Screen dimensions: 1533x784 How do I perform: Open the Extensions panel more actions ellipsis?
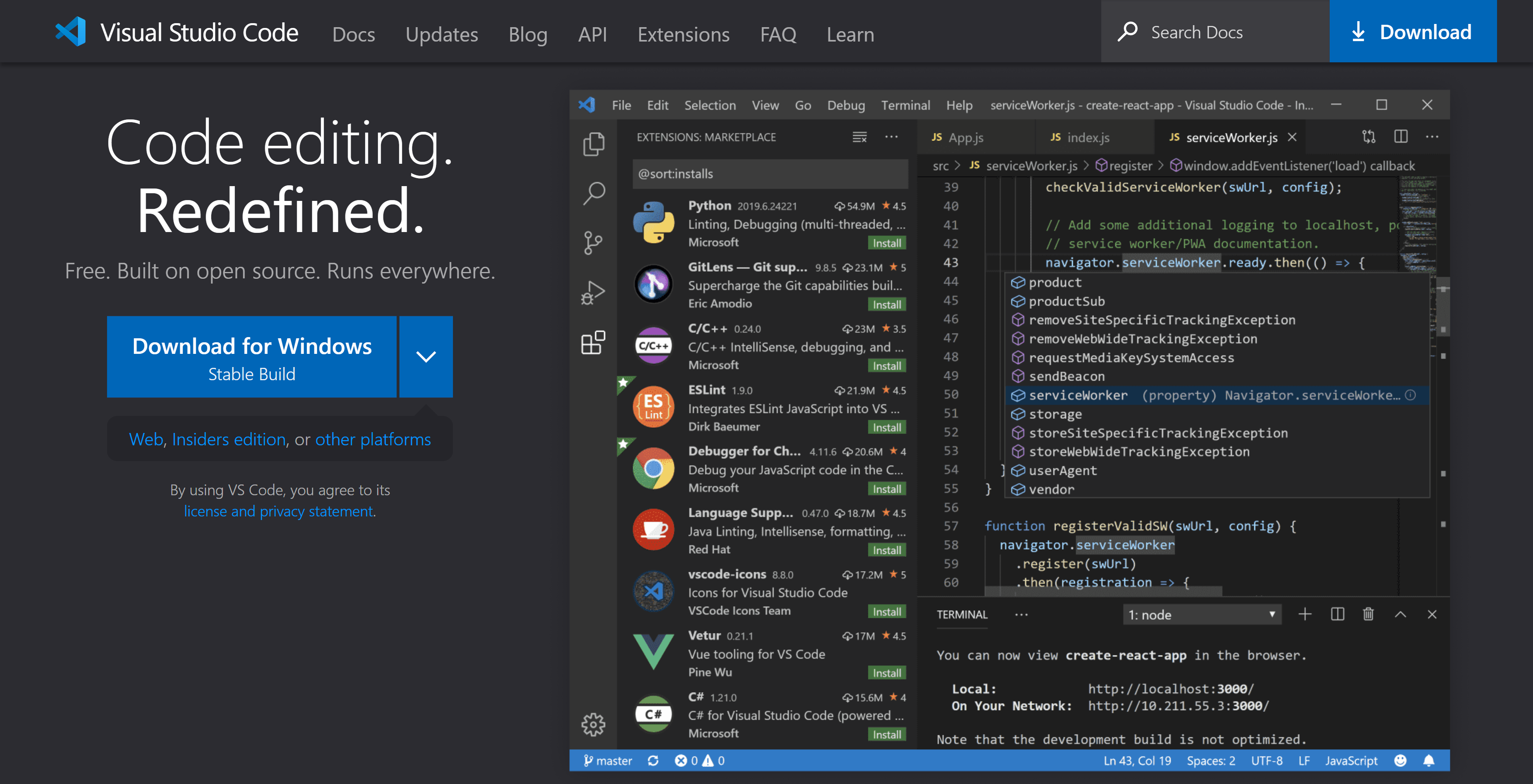click(x=891, y=137)
